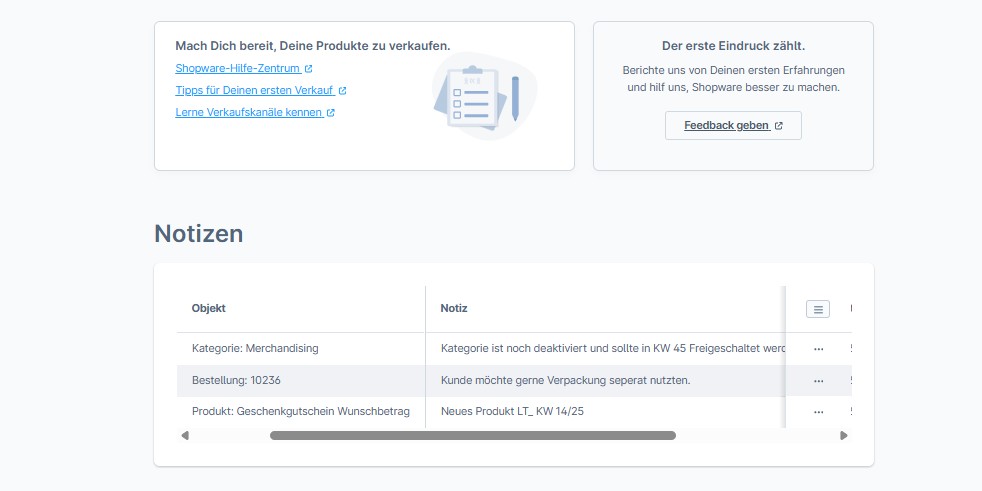This screenshot has width=982, height=491.
Task: Click the note text Neues Produkt LT_ KW 14/25
Action: click(510, 412)
